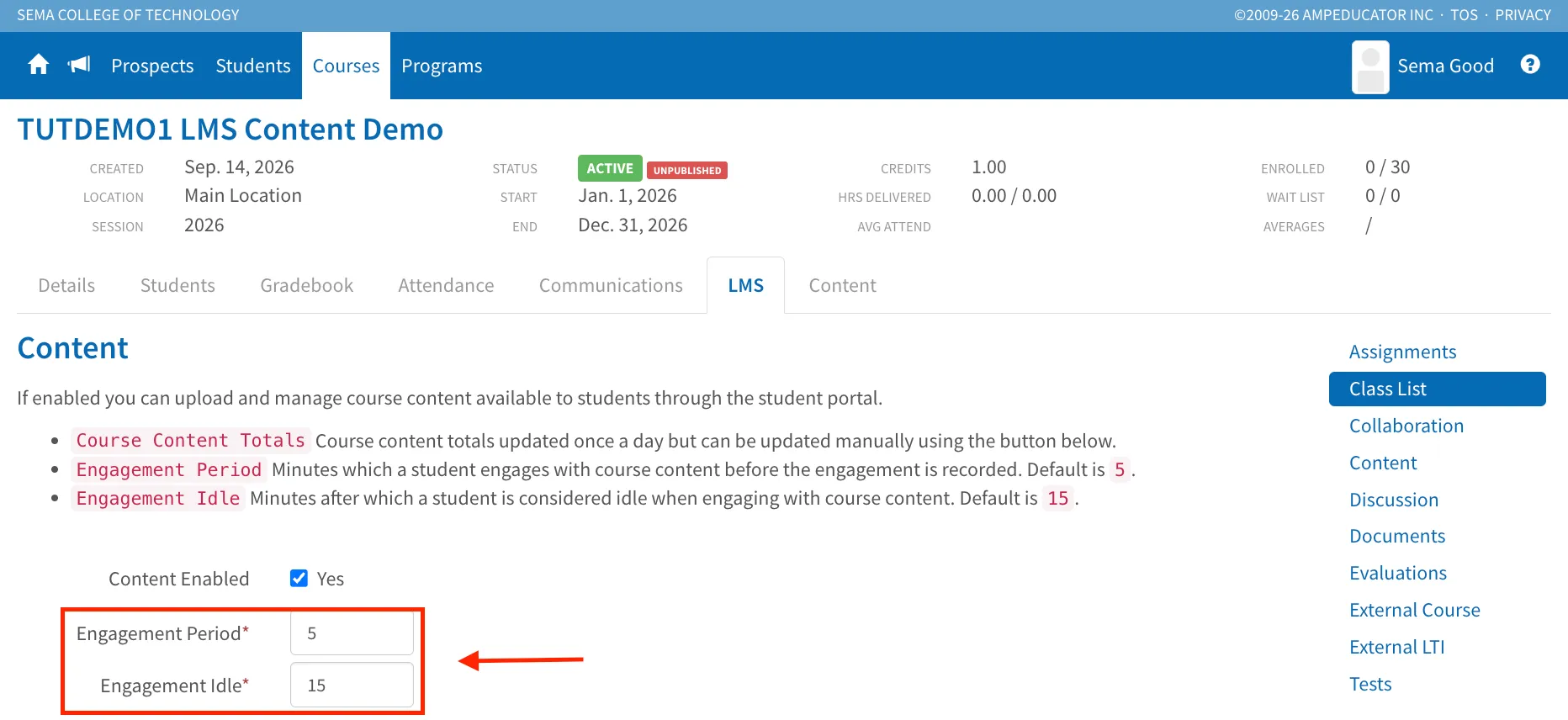1568x720 pixels.
Task: Open External LTI link
Action: [x=1396, y=647]
